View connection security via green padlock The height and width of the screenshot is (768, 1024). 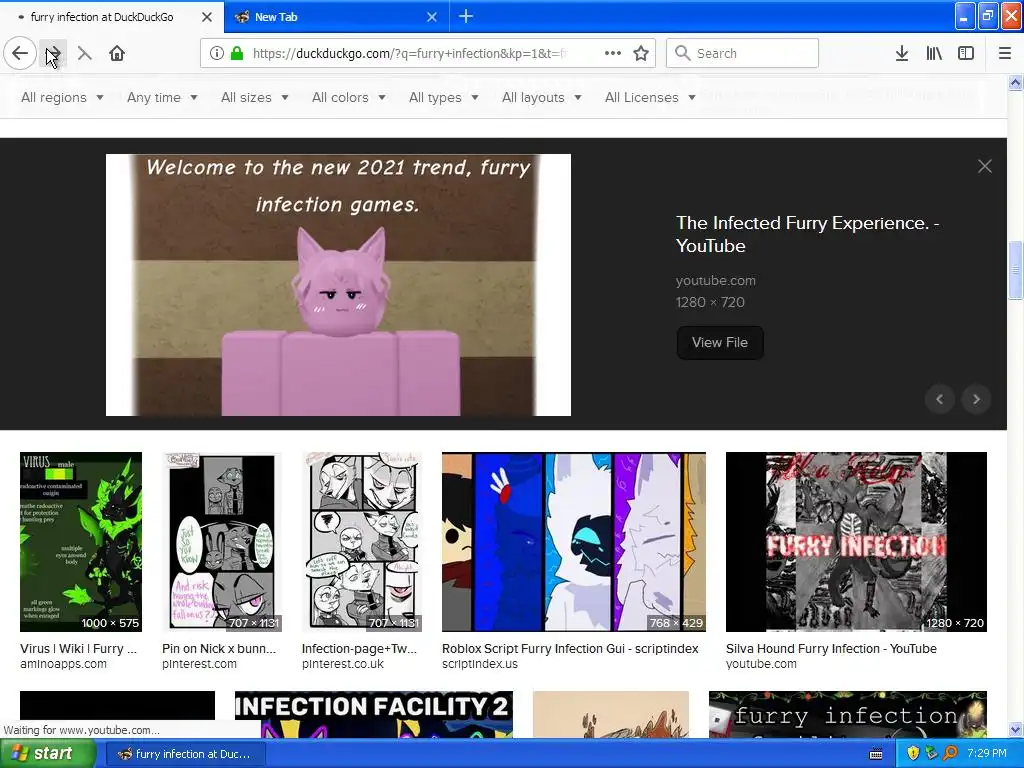tap(237, 54)
